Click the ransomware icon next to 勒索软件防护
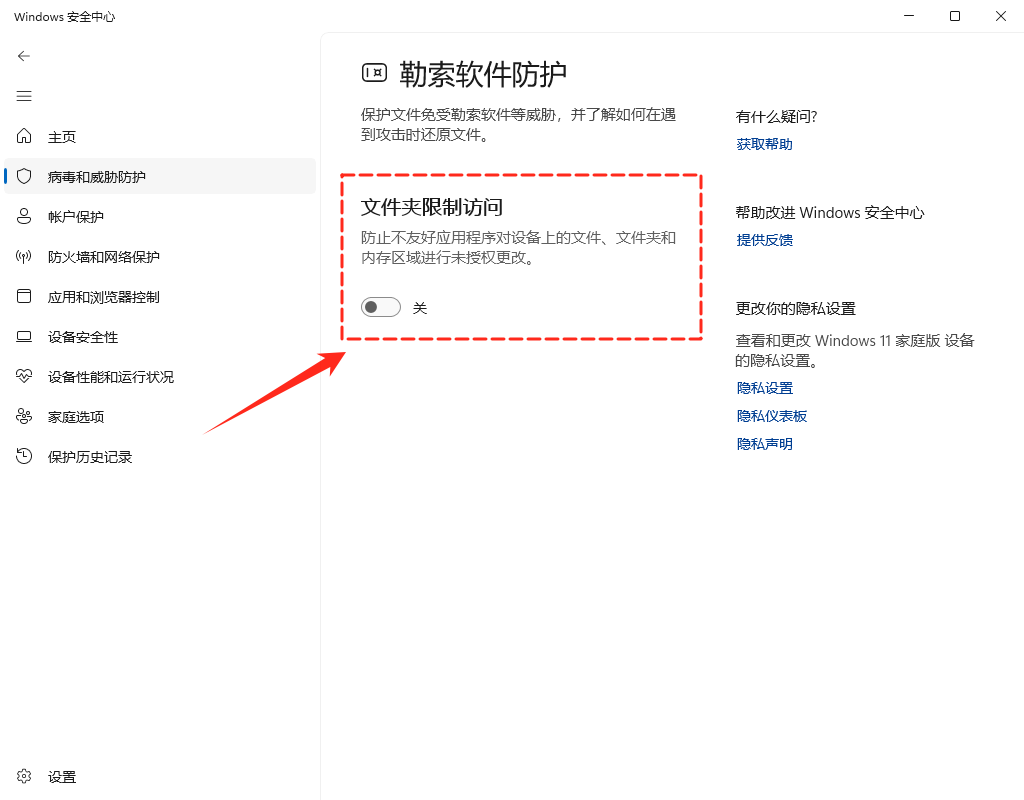1024x800 pixels. pos(375,73)
